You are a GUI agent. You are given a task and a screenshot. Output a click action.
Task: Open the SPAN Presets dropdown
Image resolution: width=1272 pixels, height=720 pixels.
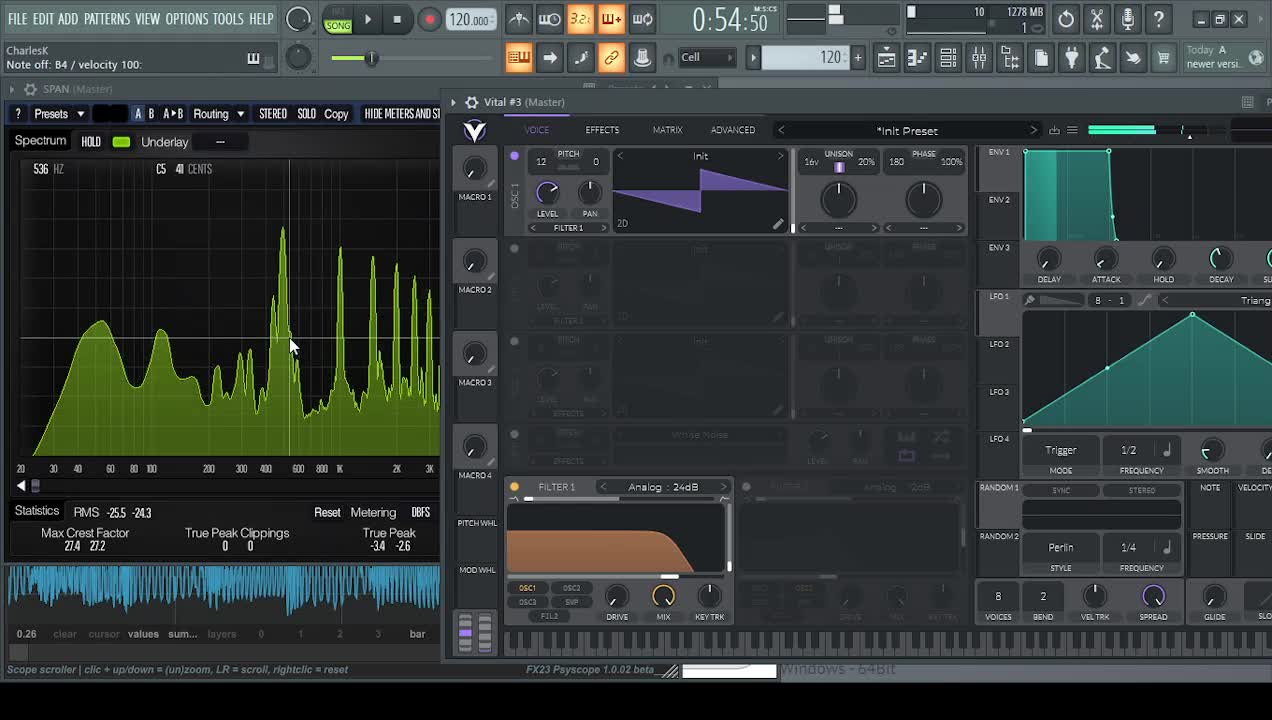coord(58,114)
